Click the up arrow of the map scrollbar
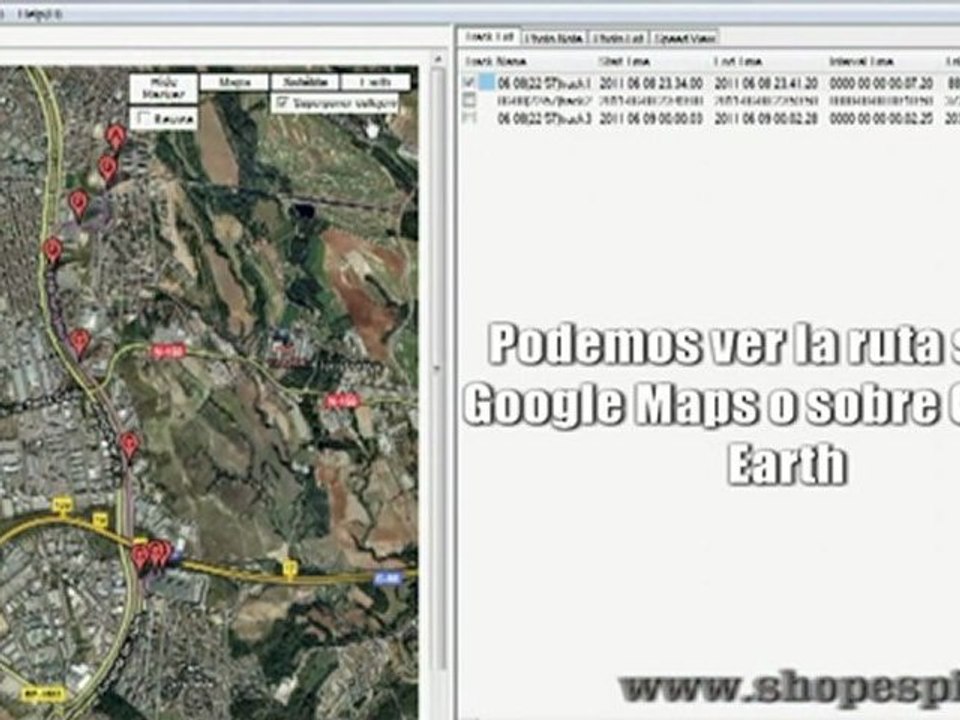Image resolution: width=960 pixels, height=720 pixels. pos(437,59)
